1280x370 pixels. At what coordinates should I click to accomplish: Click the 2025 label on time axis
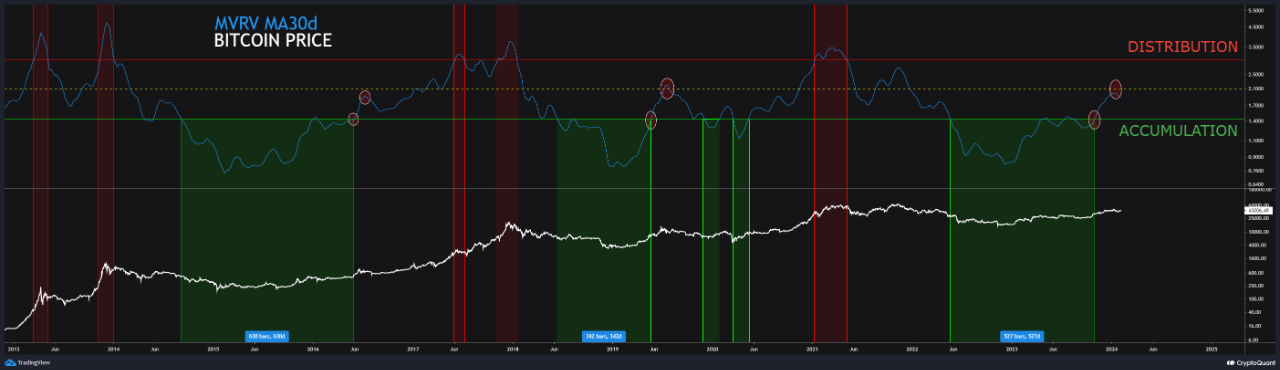(1211, 349)
